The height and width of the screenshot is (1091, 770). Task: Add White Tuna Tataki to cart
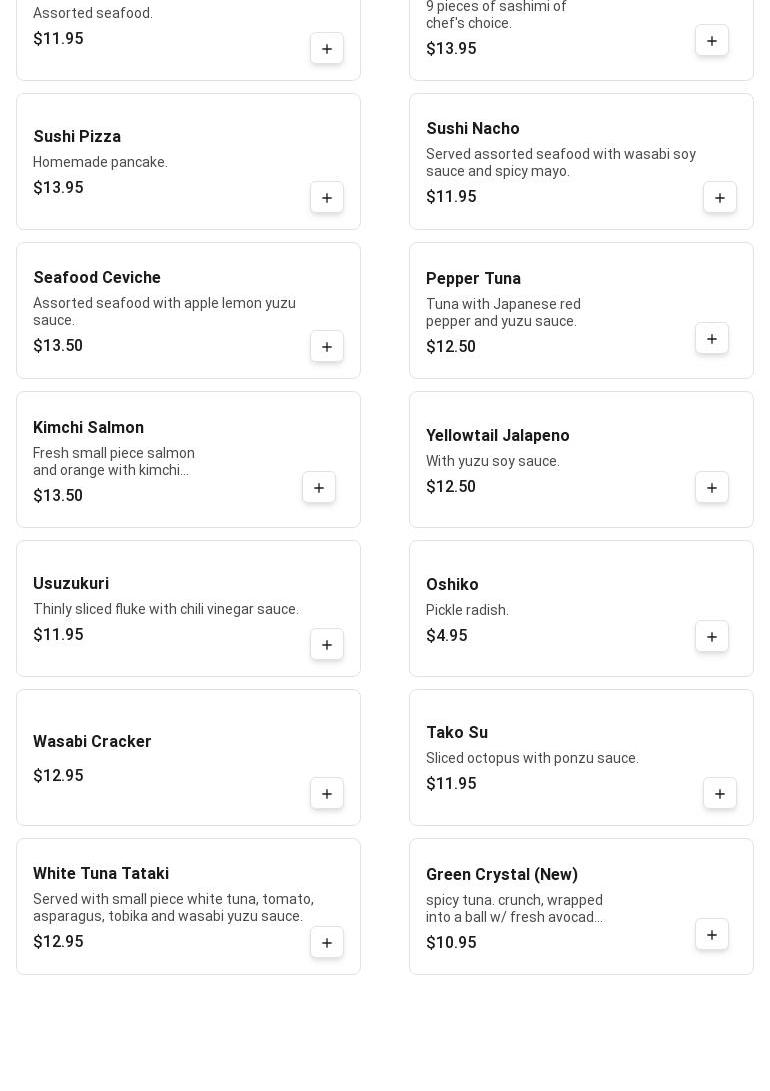[327, 943]
